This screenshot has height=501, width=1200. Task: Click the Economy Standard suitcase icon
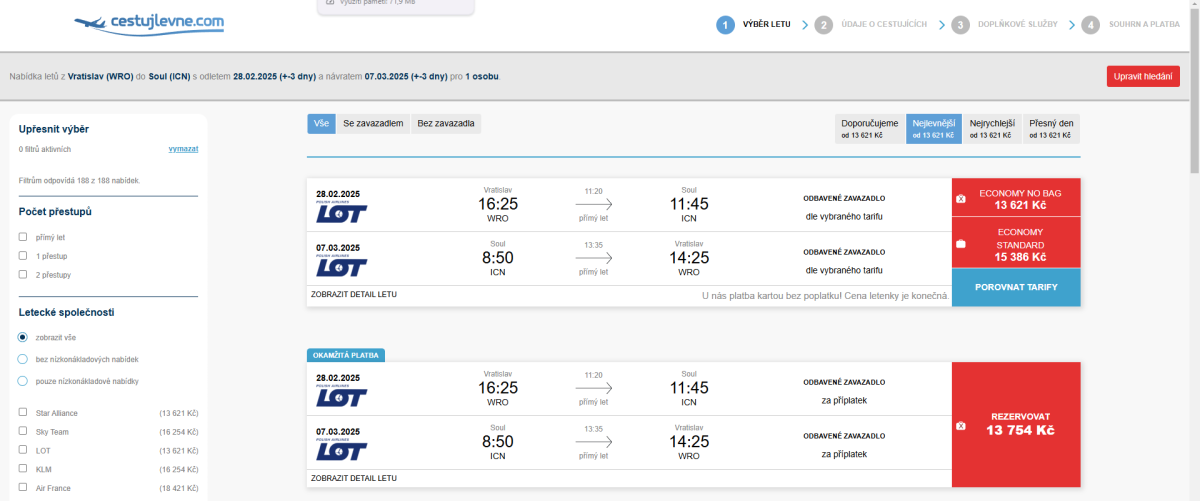point(961,244)
